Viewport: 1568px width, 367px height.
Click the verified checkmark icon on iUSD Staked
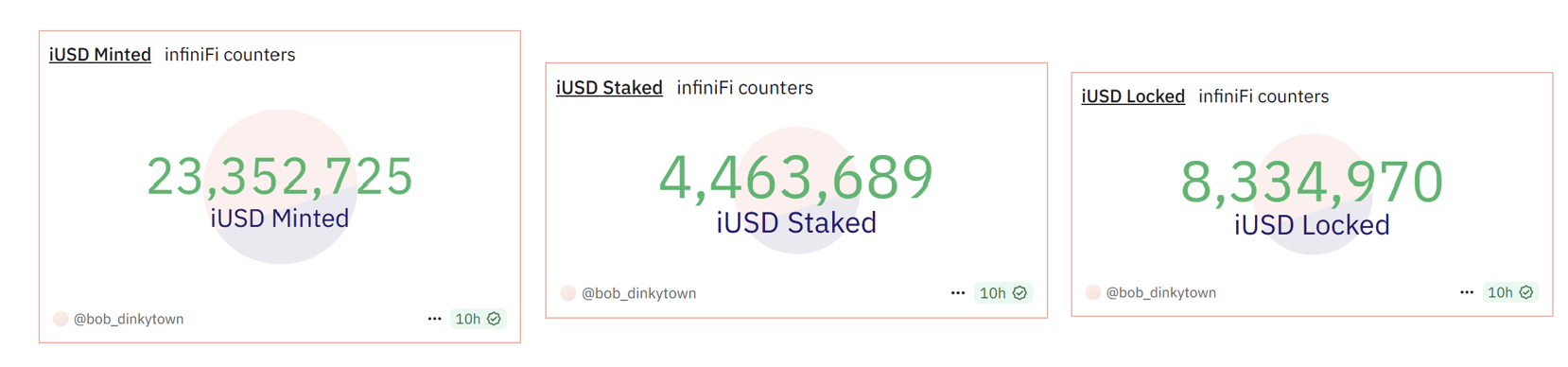[x=1019, y=293]
